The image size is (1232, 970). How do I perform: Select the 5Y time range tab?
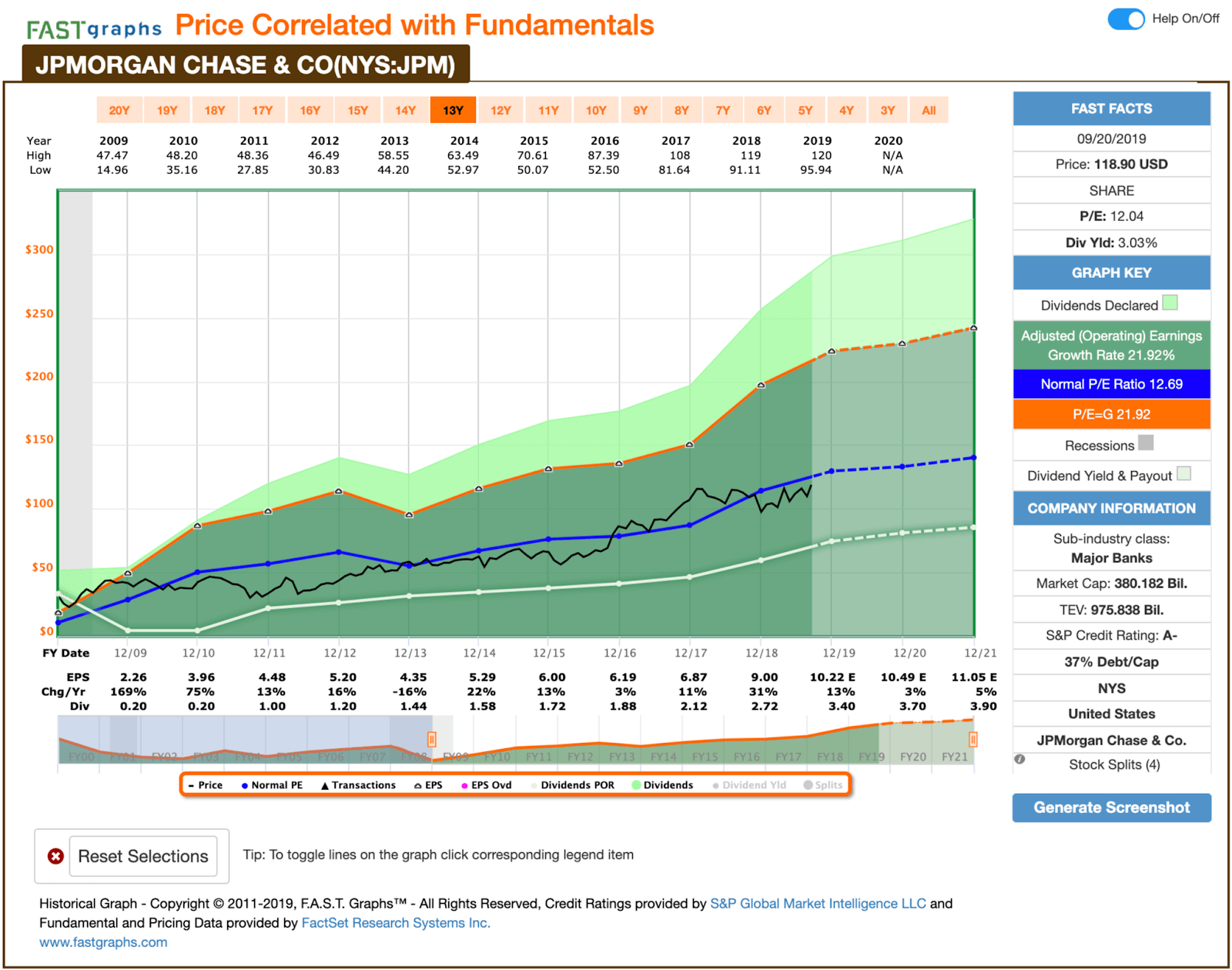805,110
